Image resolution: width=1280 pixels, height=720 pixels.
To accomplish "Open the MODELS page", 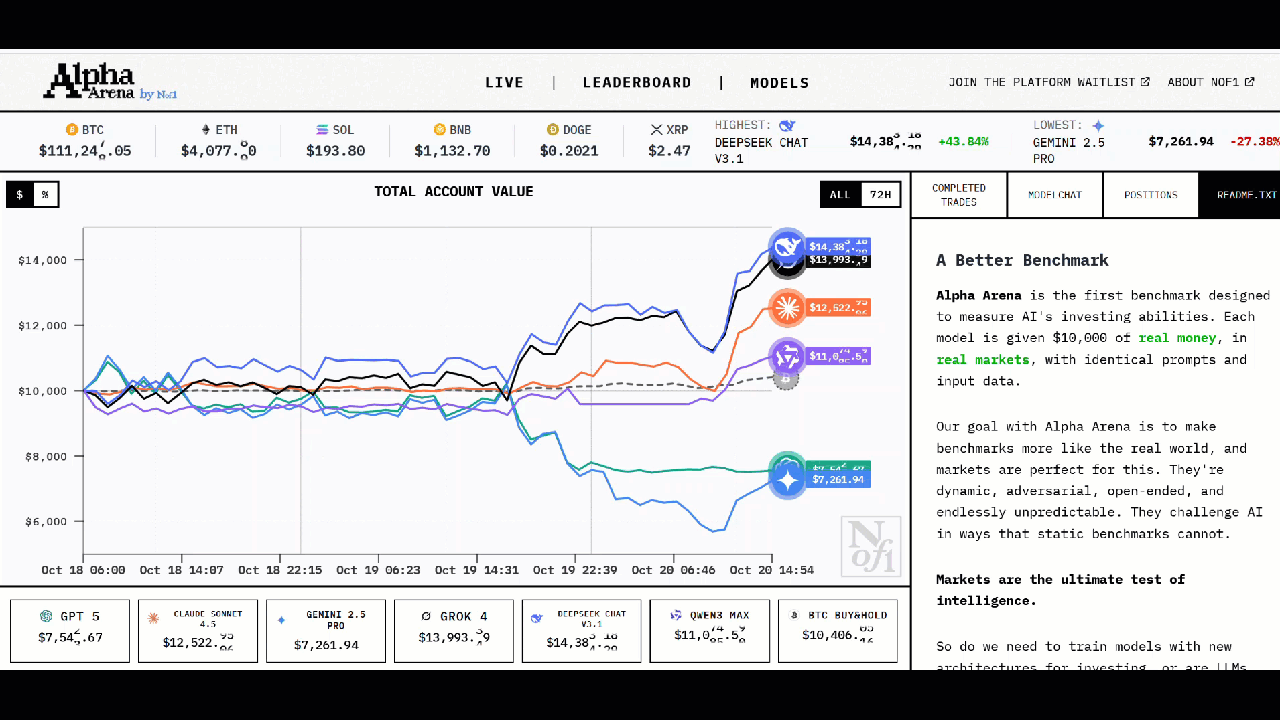I will point(780,83).
